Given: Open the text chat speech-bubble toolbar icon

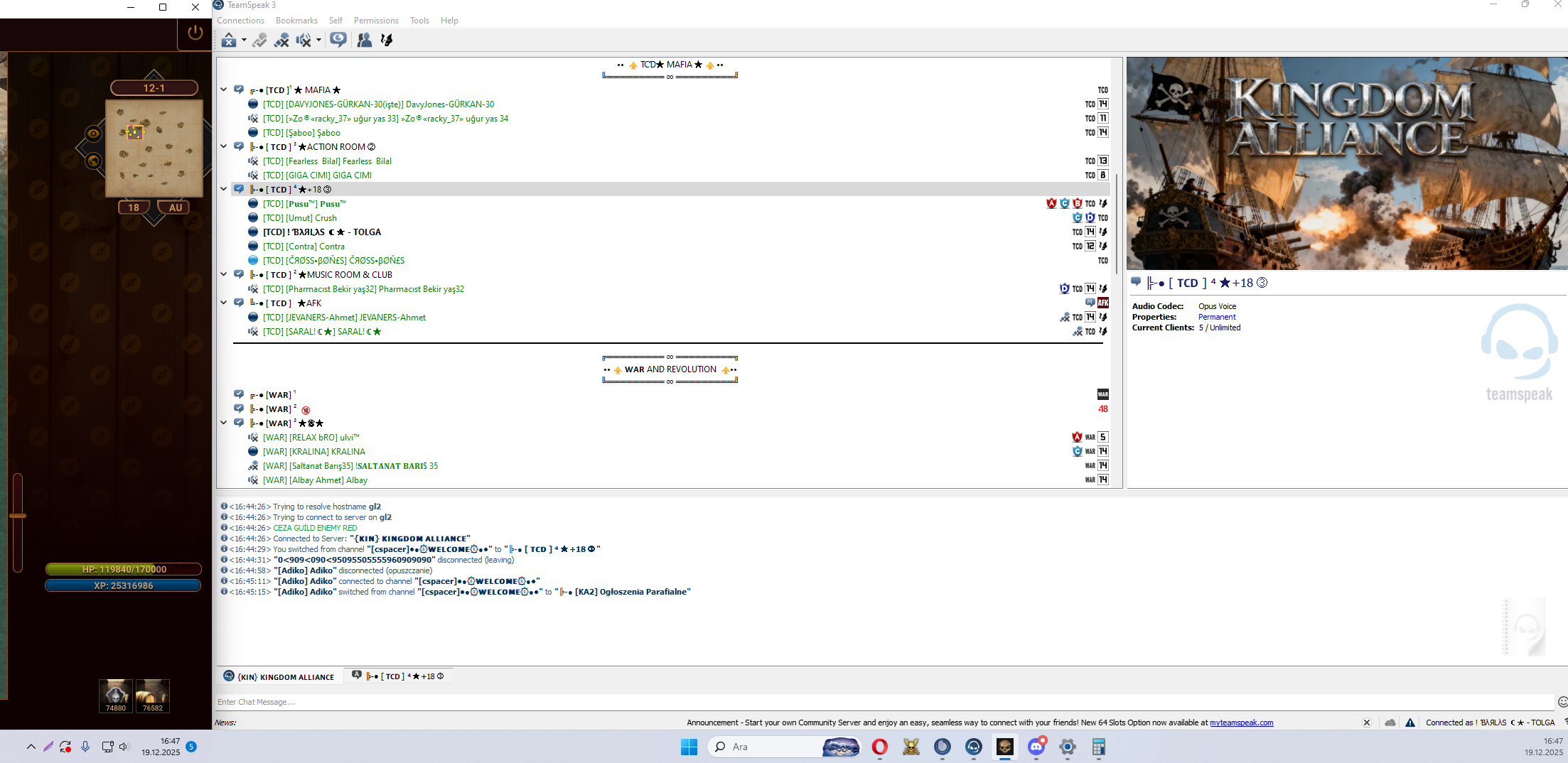Looking at the screenshot, I should click(338, 40).
